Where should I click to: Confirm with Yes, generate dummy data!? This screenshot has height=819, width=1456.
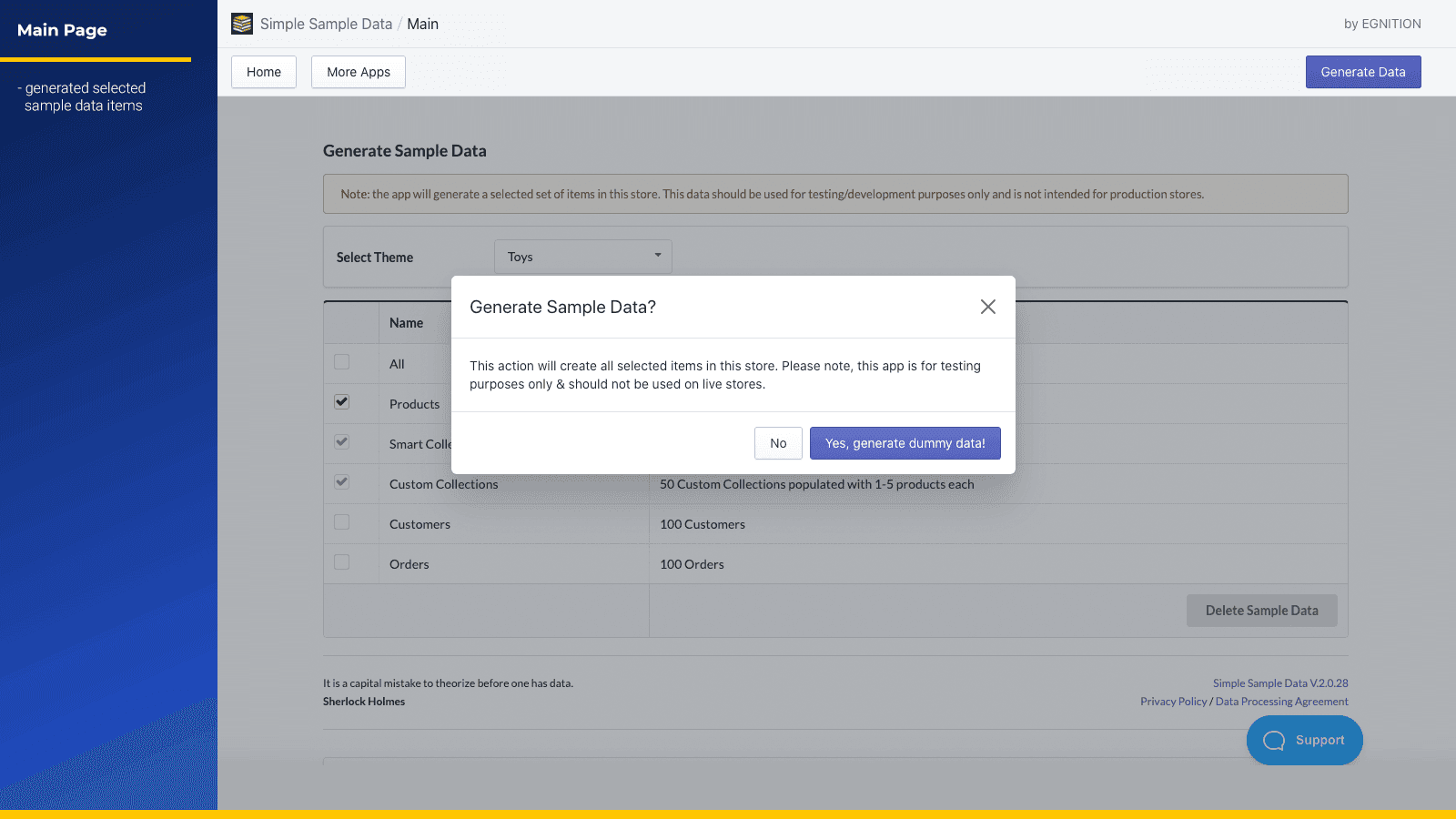pos(905,443)
